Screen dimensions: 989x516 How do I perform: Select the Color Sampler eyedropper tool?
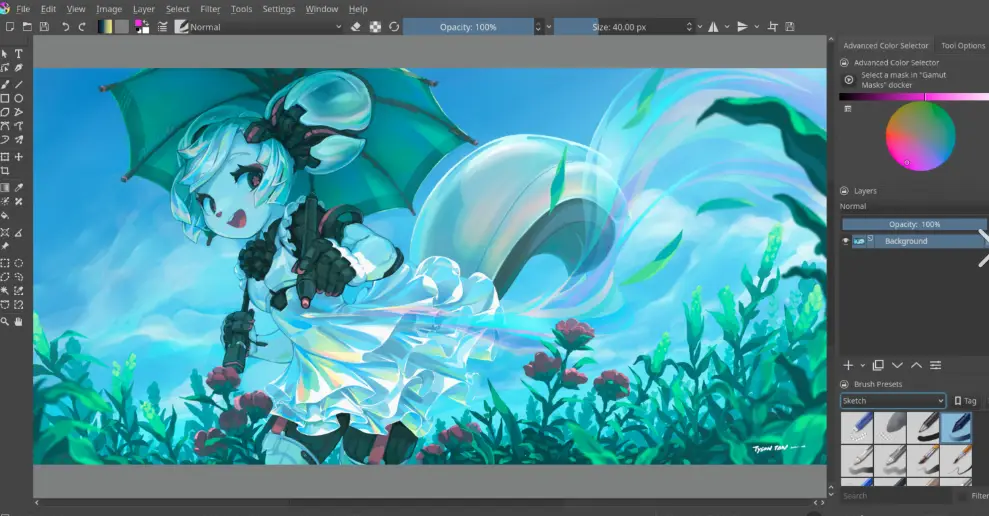pos(19,187)
